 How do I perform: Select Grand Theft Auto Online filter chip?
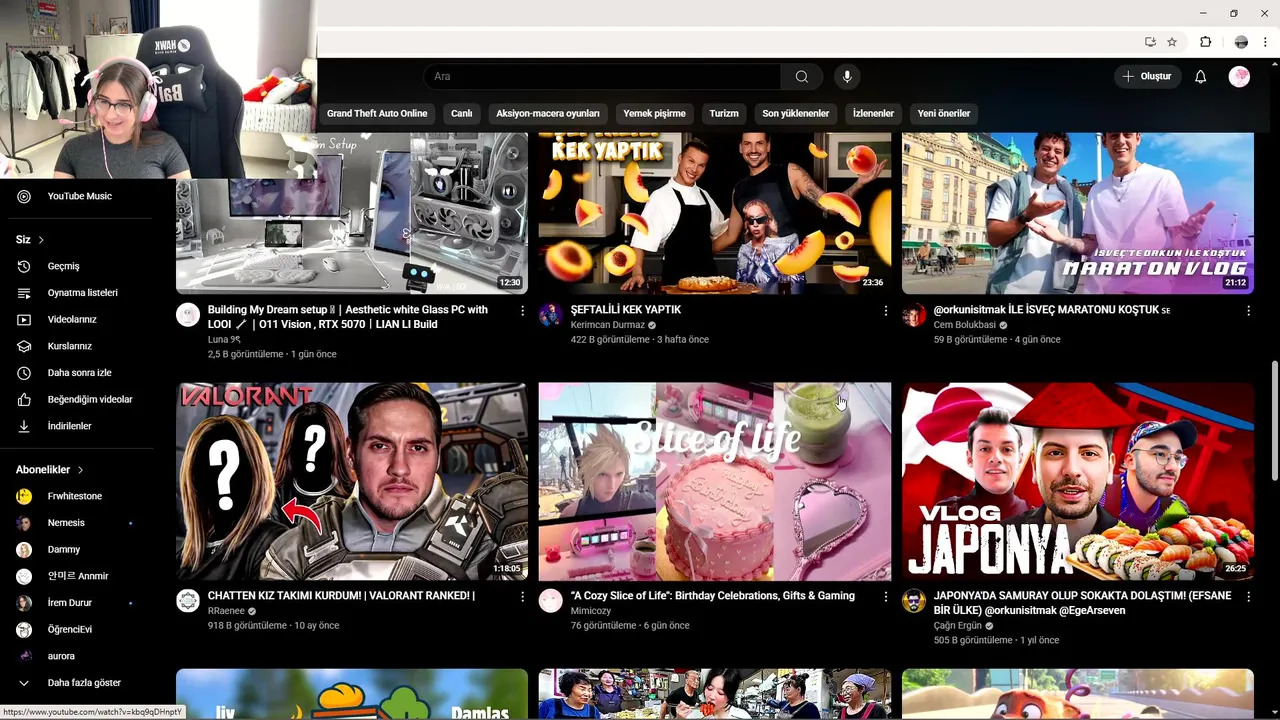coord(377,113)
